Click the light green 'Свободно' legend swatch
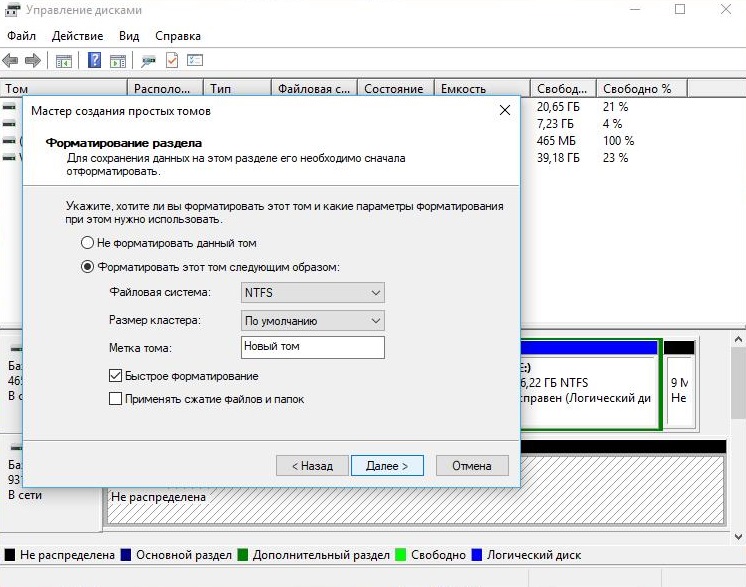Viewport: 746px width, 587px height. pyautogui.click(x=401, y=555)
